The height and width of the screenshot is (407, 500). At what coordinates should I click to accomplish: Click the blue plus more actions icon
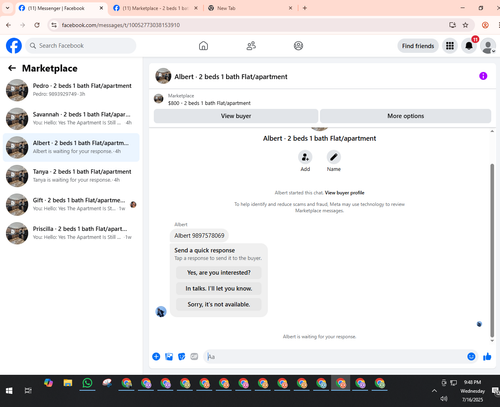tap(156, 357)
